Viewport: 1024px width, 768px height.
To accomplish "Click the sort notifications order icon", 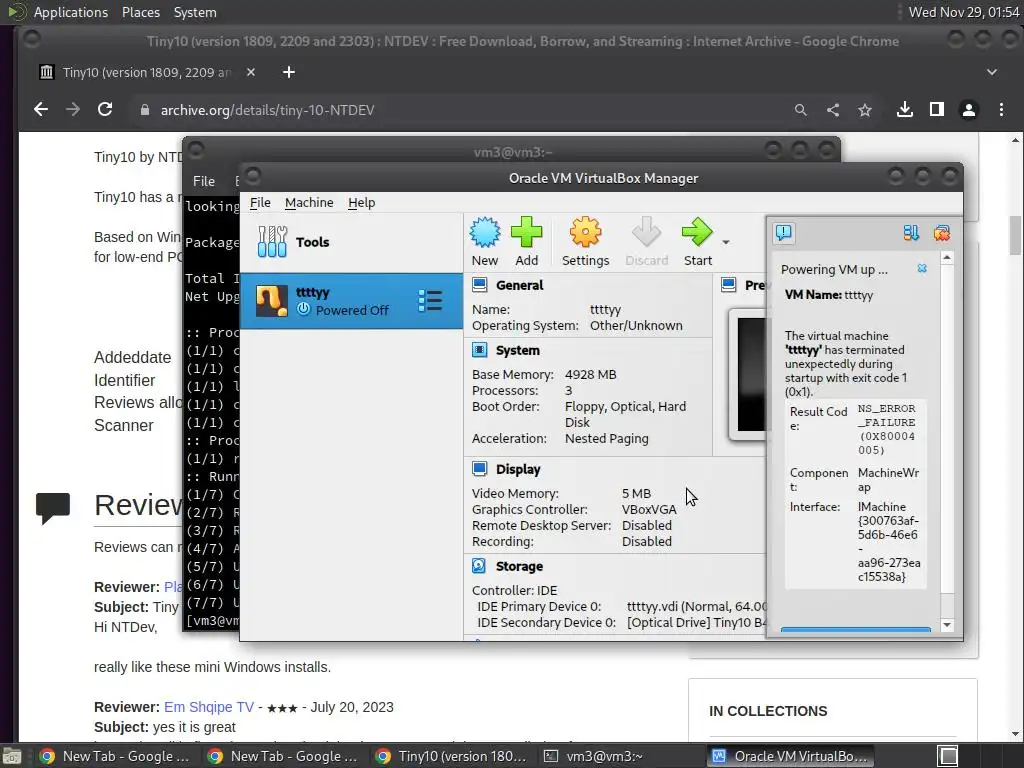I will tap(911, 232).
